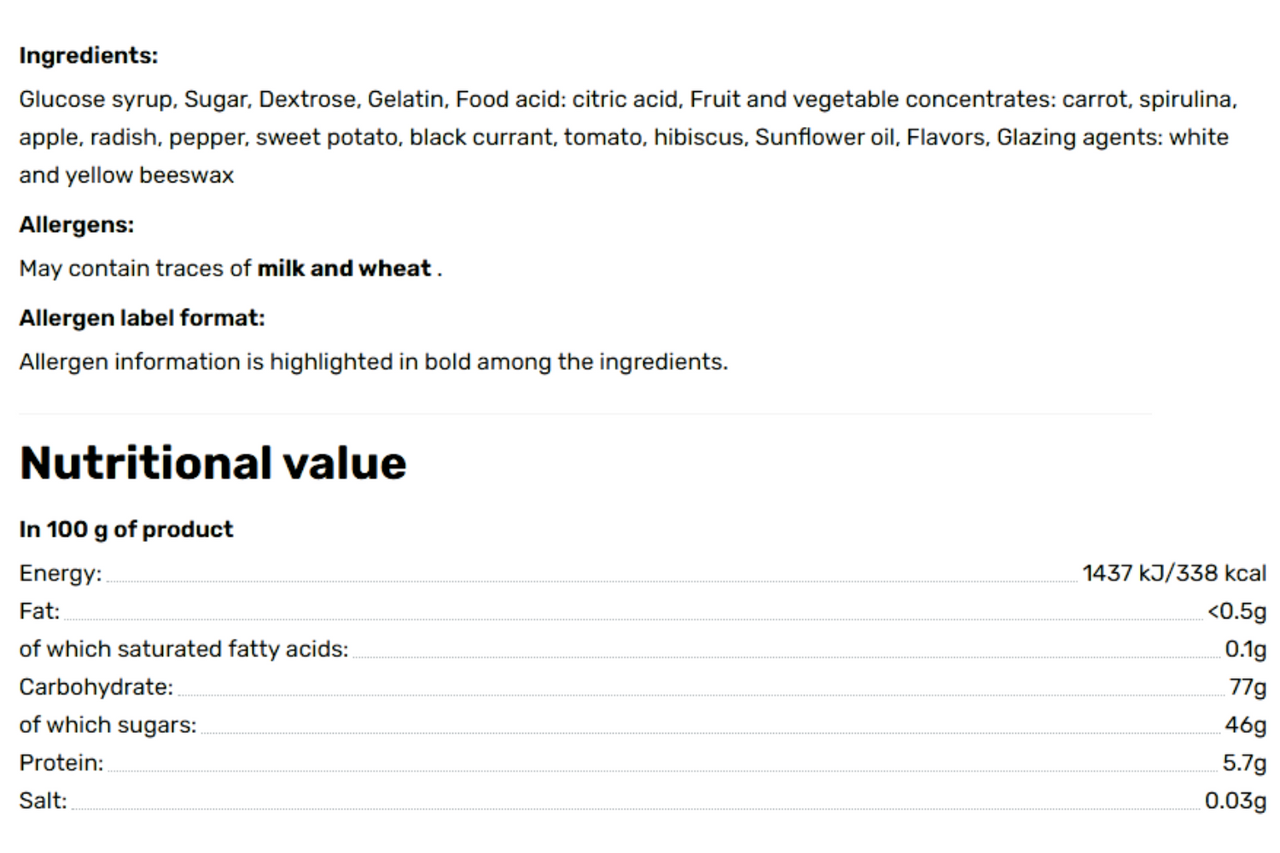
Task: Click the Allergens heading
Action: coord(76,225)
